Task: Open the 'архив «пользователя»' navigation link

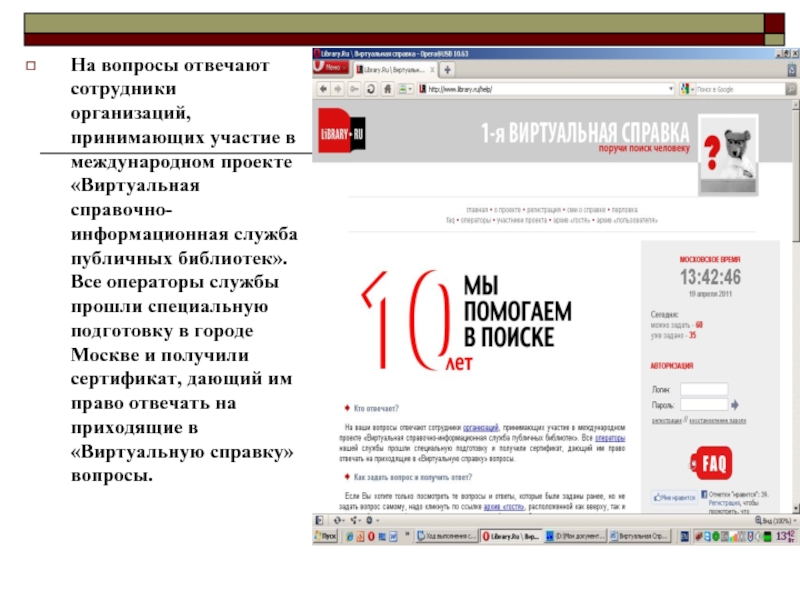Action: coord(627,220)
